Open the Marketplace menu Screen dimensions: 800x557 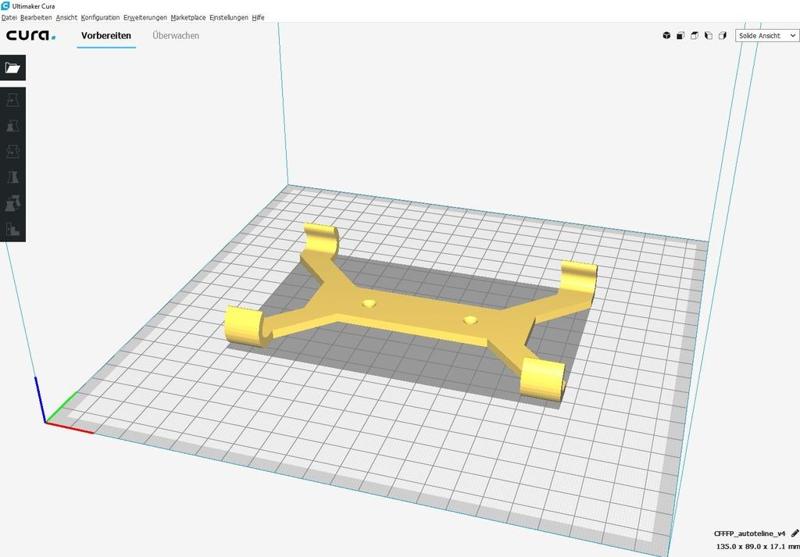188,17
